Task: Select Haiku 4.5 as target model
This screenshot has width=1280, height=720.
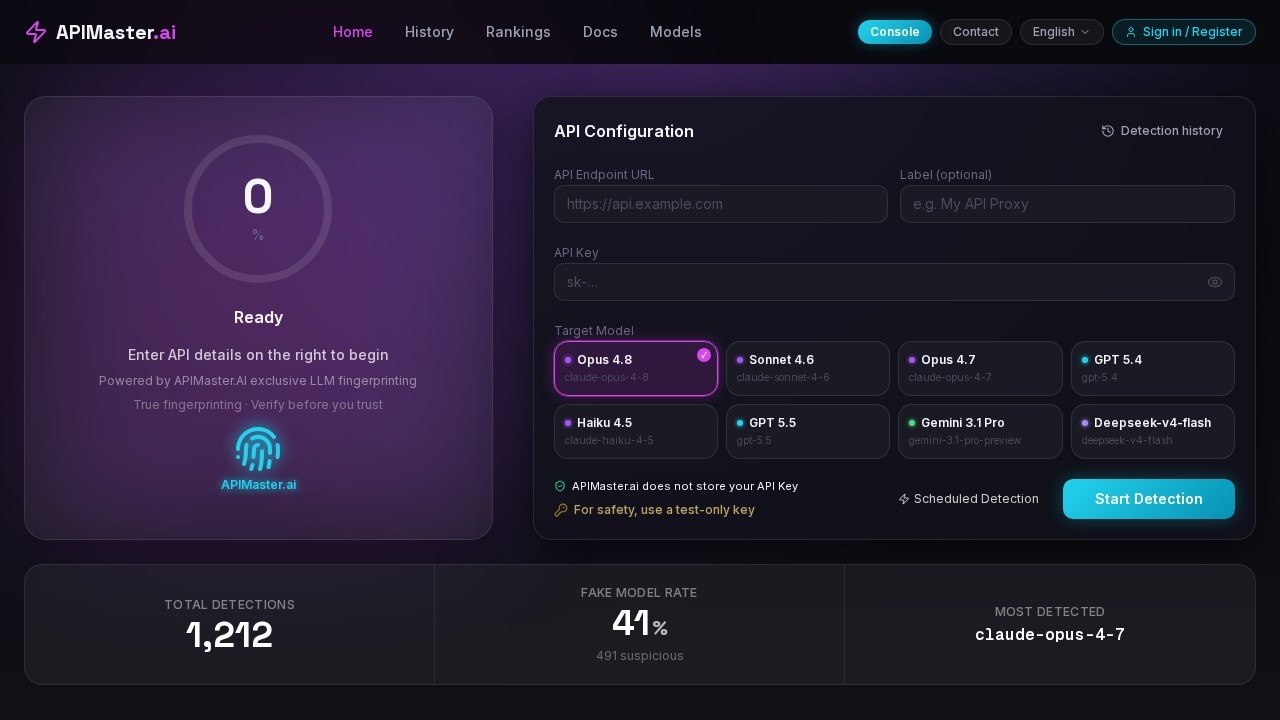Action: [x=636, y=431]
